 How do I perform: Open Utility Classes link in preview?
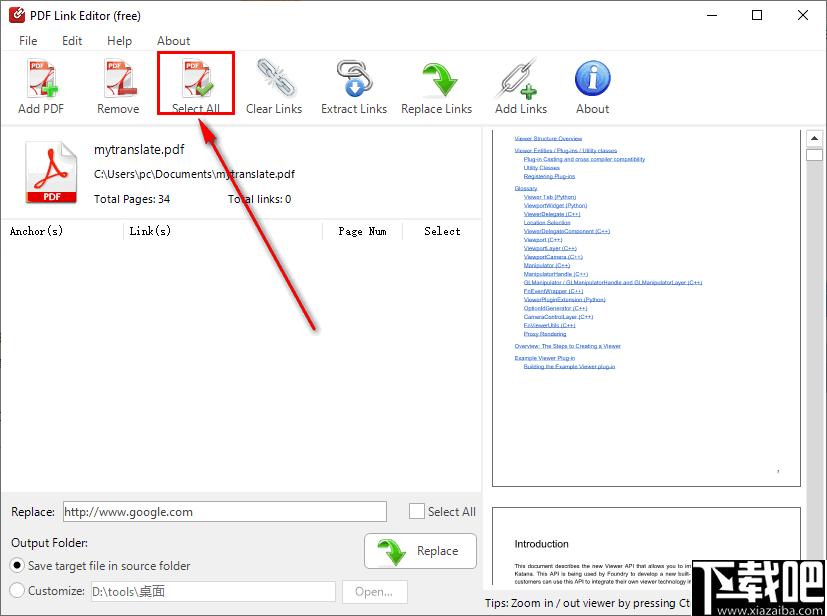[x=542, y=168]
